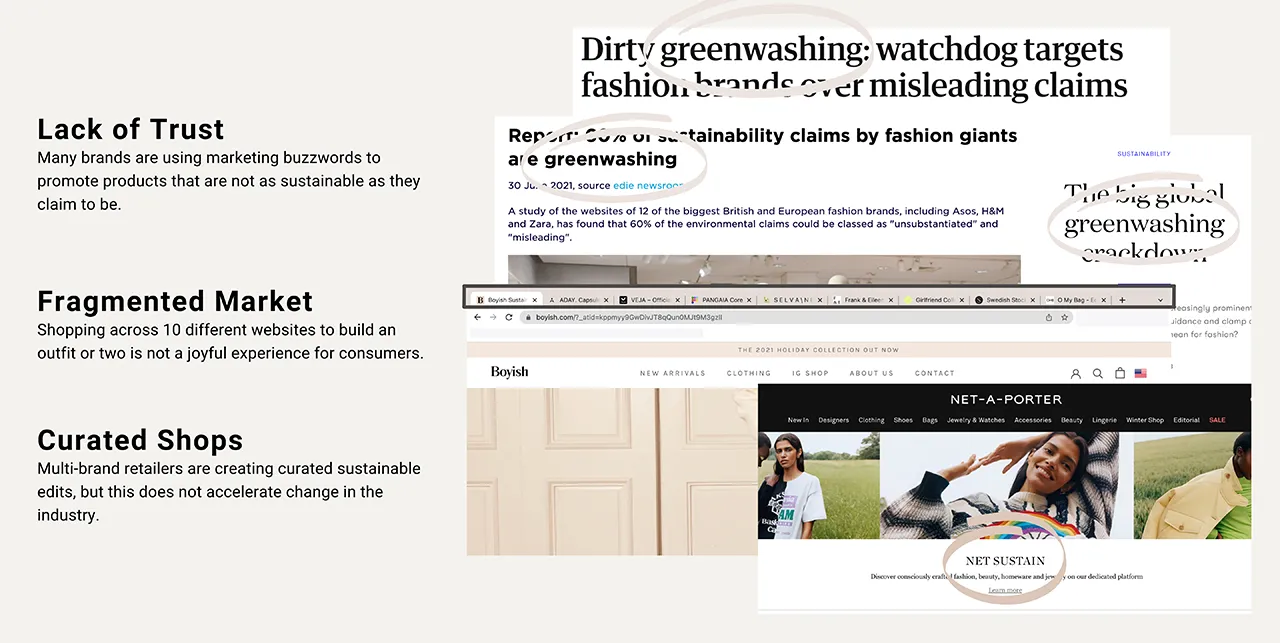Open IG Shop on Boyish
The height and width of the screenshot is (643, 1280).
coord(810,373)
